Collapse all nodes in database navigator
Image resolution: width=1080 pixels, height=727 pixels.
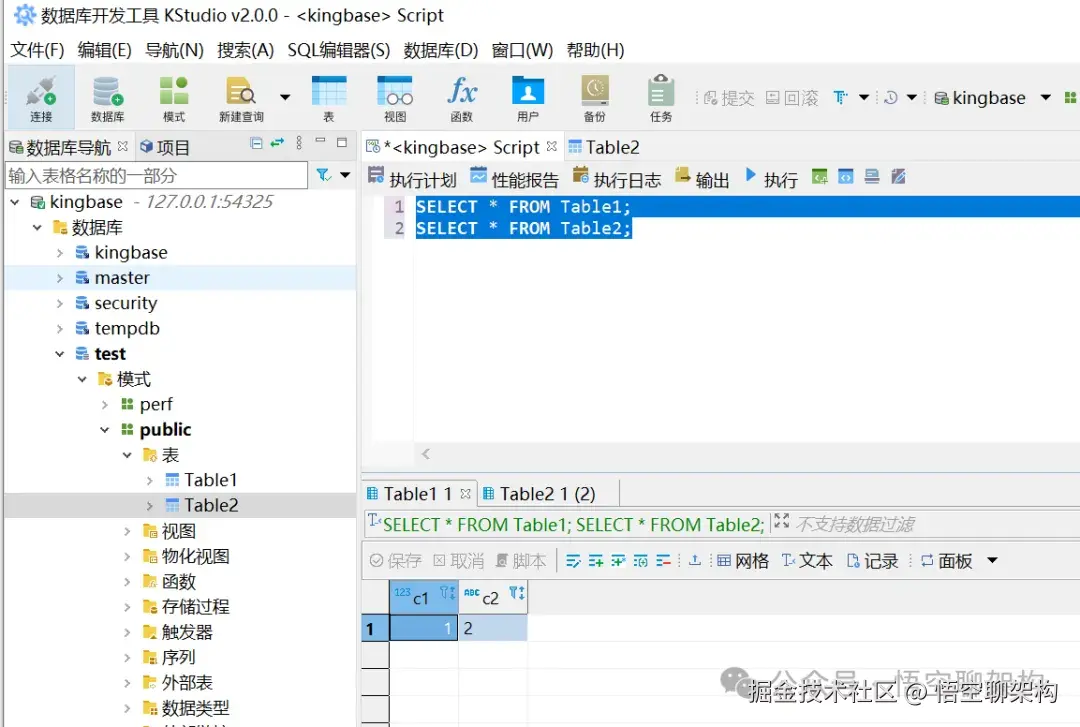point(256,143)
